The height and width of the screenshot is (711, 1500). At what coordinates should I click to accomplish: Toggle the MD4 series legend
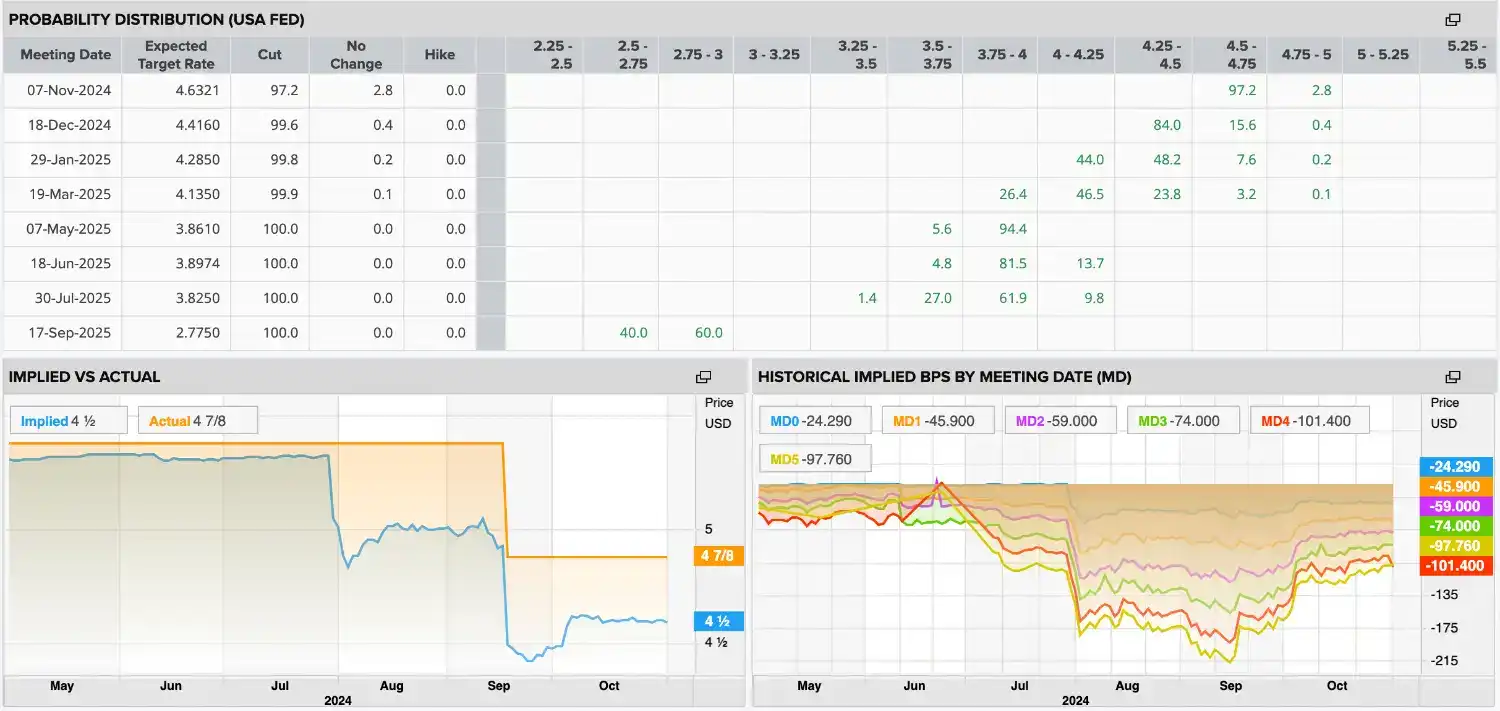coord(1309,421)
